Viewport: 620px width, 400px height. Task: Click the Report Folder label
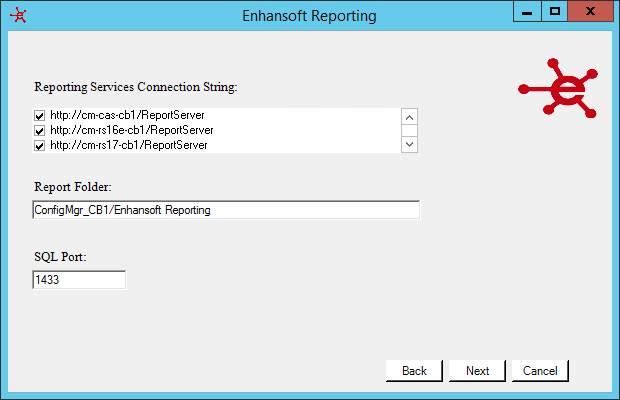(73, 187)
